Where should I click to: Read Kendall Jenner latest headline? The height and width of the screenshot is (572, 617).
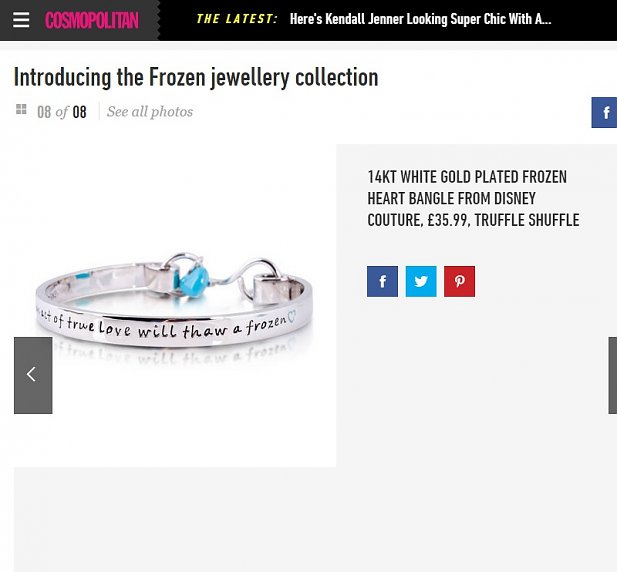(x=420, y=19)
